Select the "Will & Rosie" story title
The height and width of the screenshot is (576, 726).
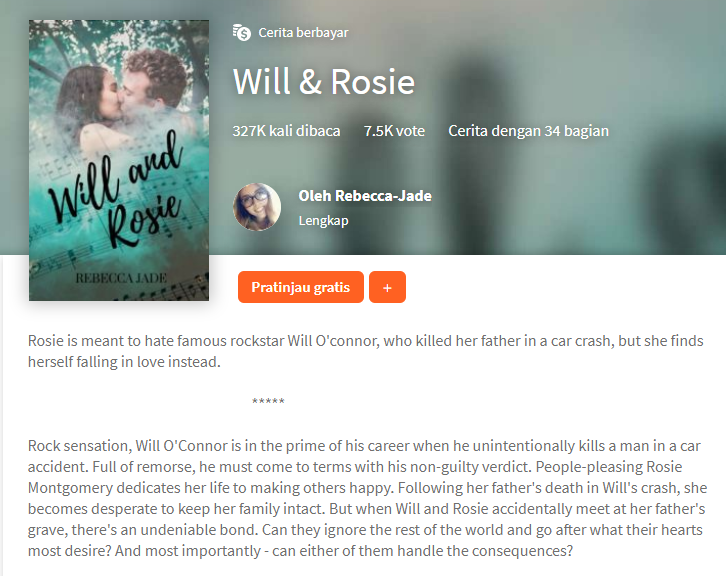pyautogui.click(x=324, y=81)
